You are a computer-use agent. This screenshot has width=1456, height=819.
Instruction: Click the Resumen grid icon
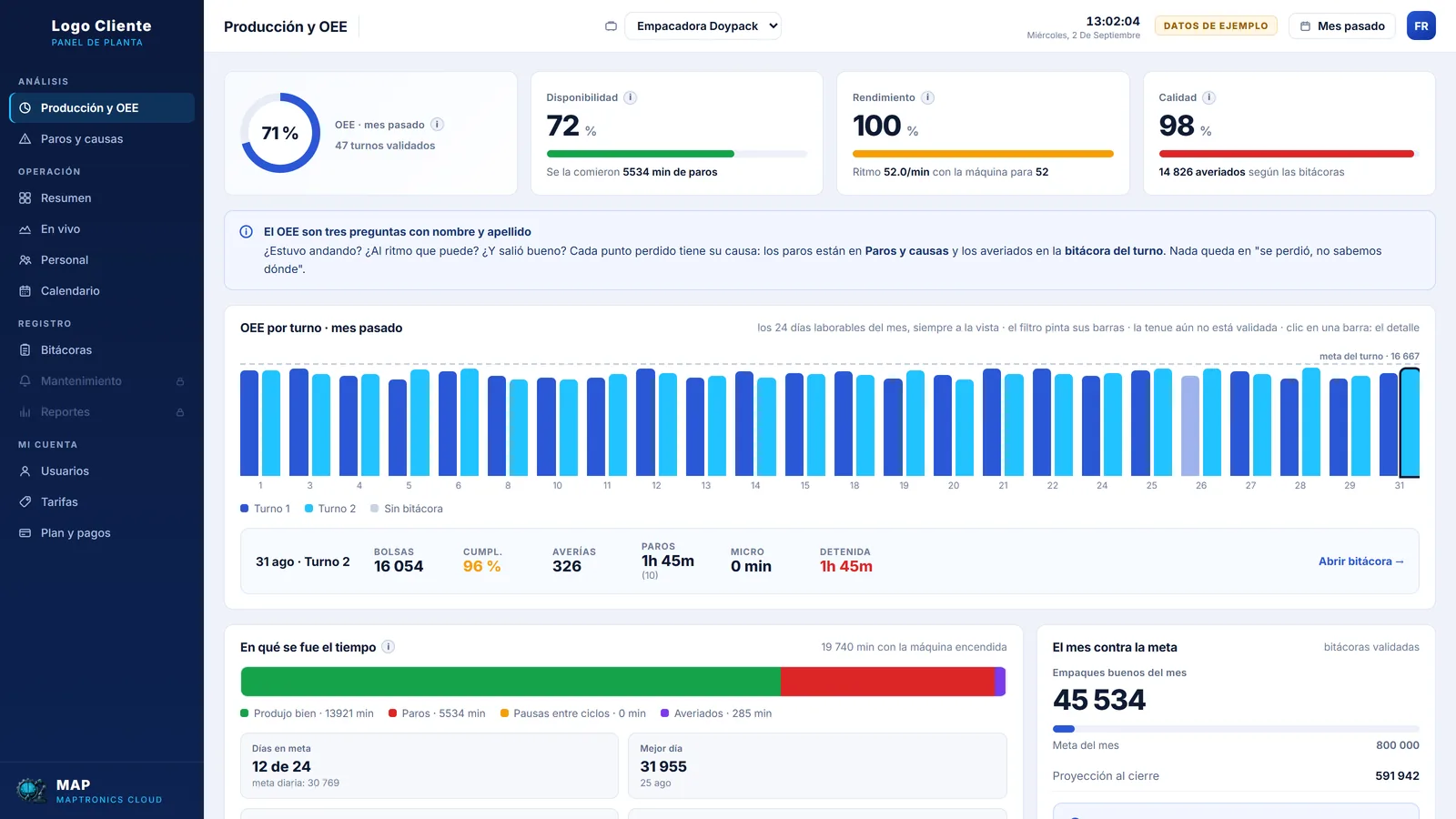coord(25,198)
